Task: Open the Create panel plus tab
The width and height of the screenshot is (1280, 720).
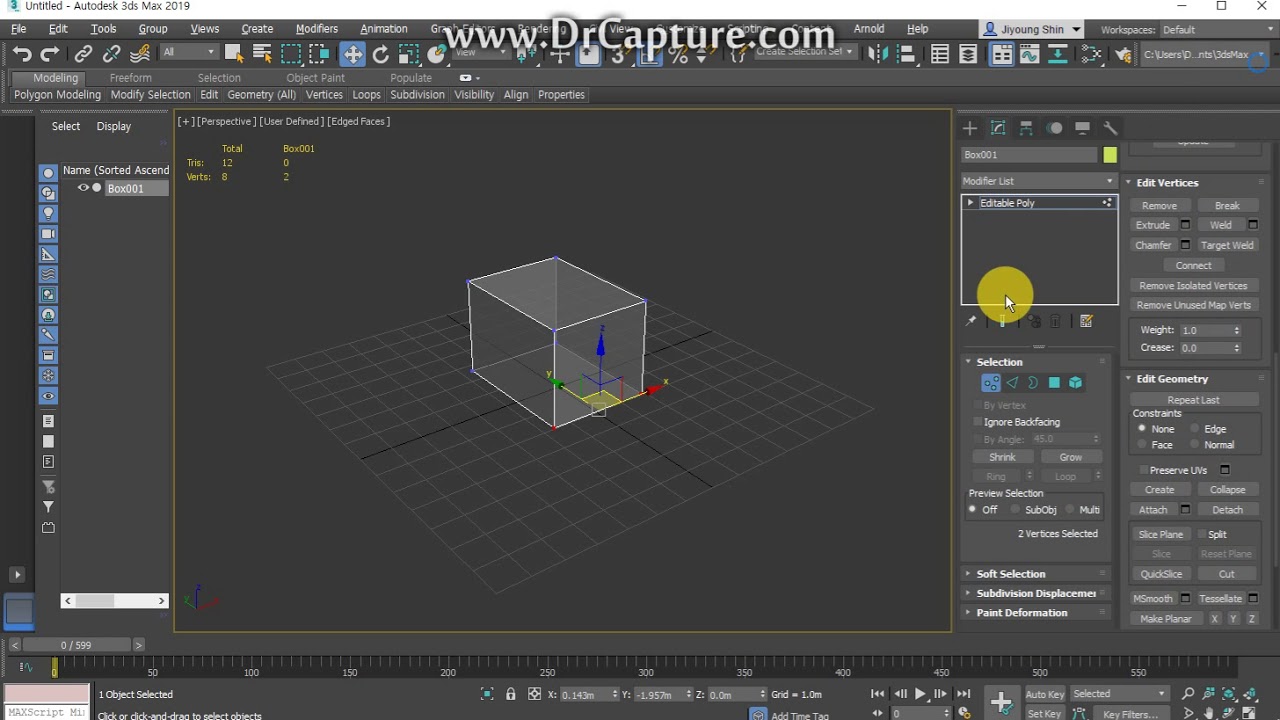Action: point(969,128)
